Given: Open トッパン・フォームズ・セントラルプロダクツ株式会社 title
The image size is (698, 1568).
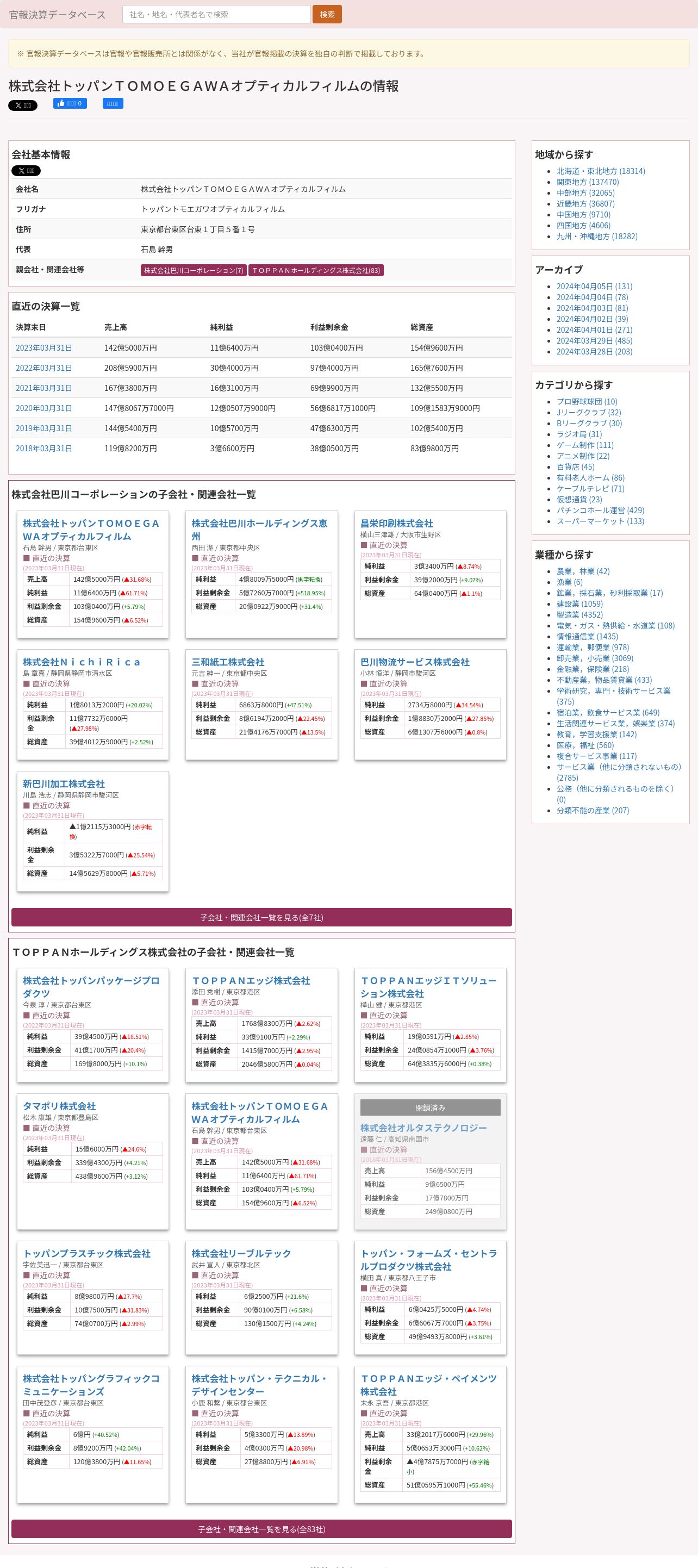Looking at the screenshot, I should [x=428, y=1259].
